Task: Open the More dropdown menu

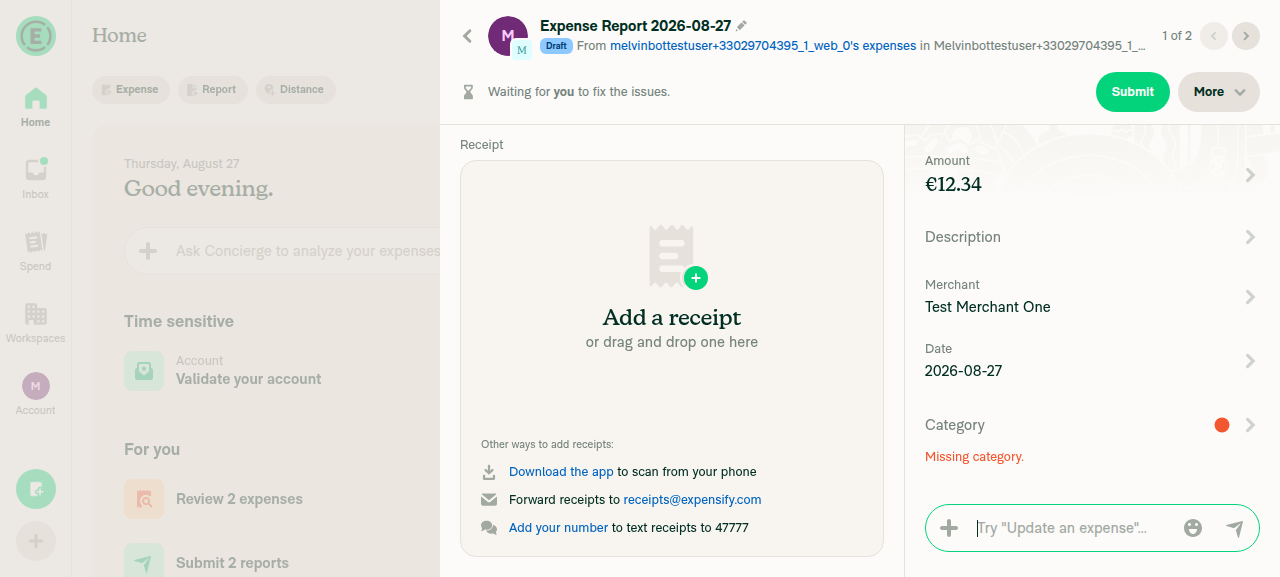Action: [x=1219, y=92]
